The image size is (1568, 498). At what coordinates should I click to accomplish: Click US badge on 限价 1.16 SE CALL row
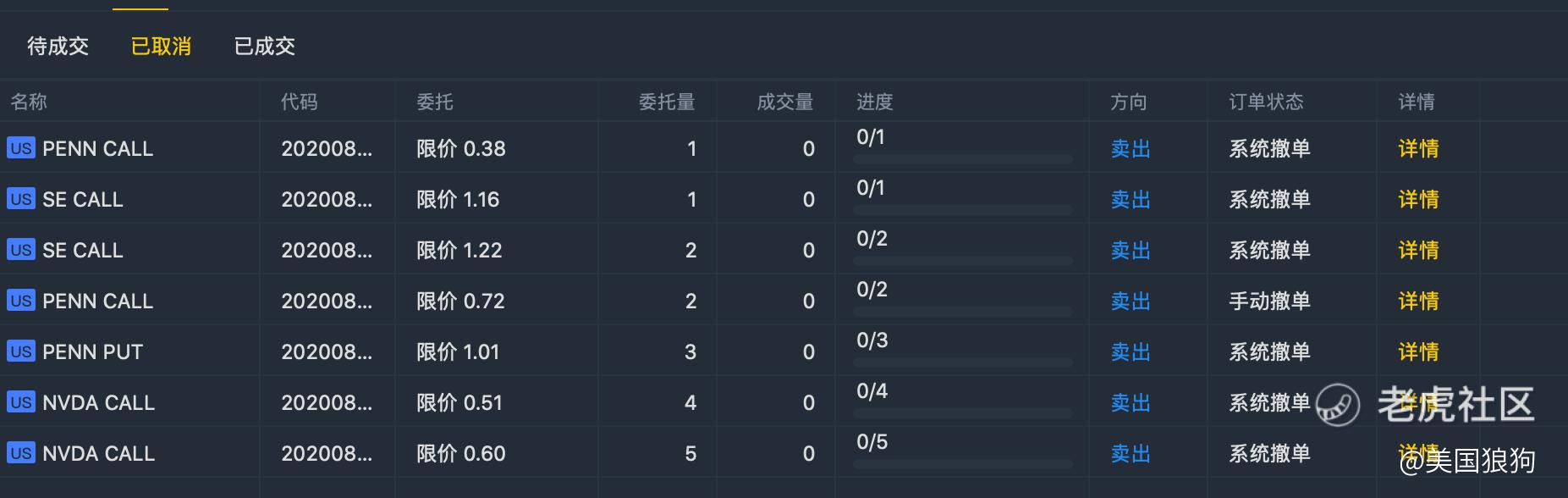[21, 199]
